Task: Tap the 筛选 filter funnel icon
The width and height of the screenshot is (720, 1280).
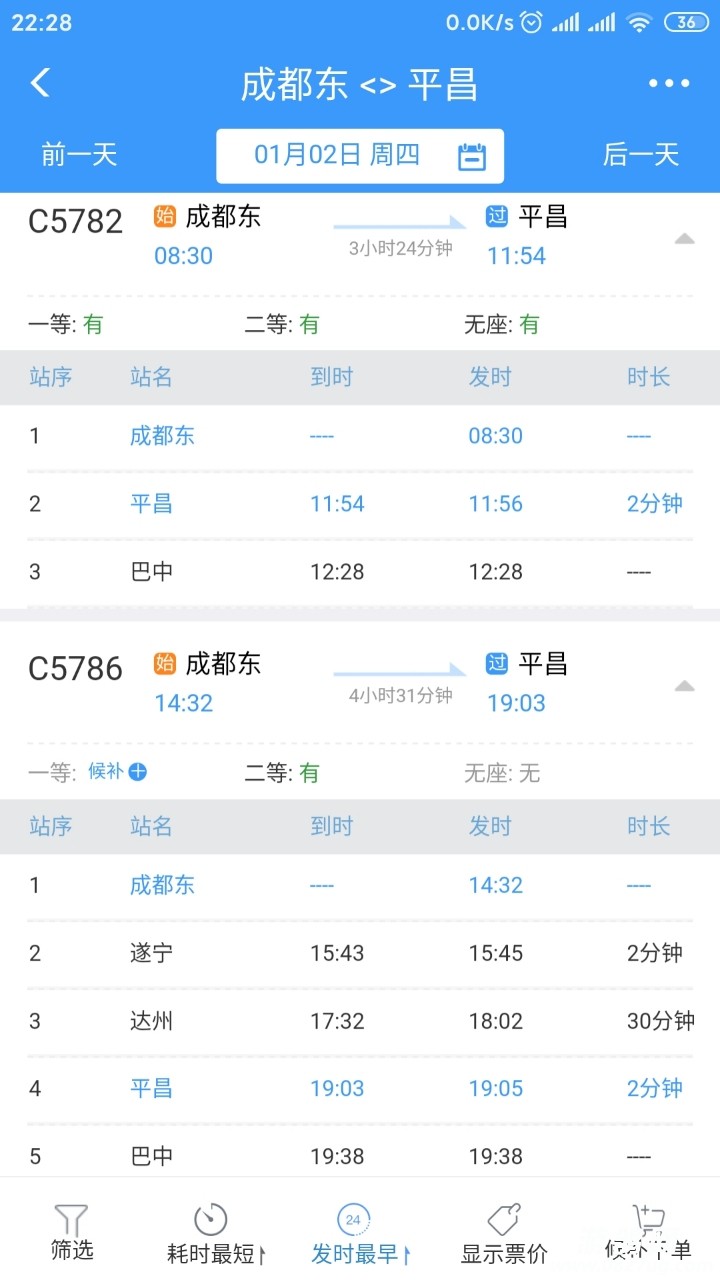Action: [71, 1219]
